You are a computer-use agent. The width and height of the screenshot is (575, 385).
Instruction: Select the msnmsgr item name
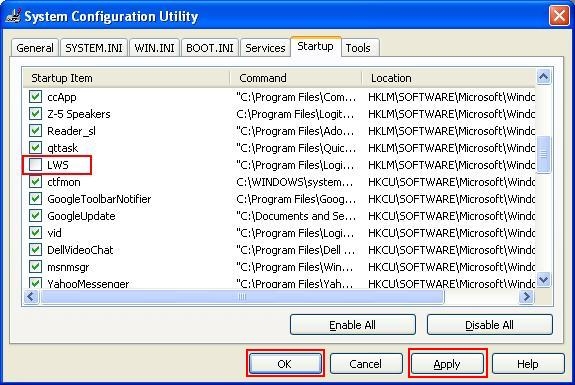pyautogui.click(x=68, y=267)
